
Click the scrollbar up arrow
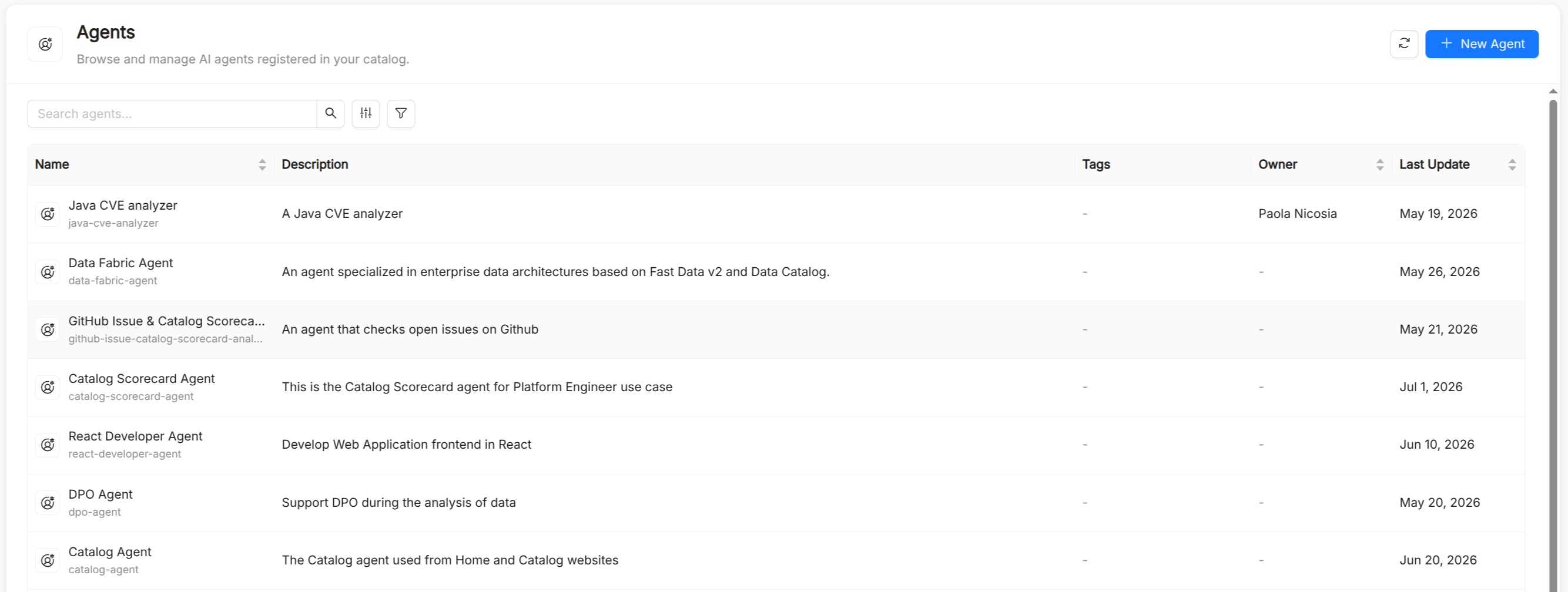[x=1553, y=91]
